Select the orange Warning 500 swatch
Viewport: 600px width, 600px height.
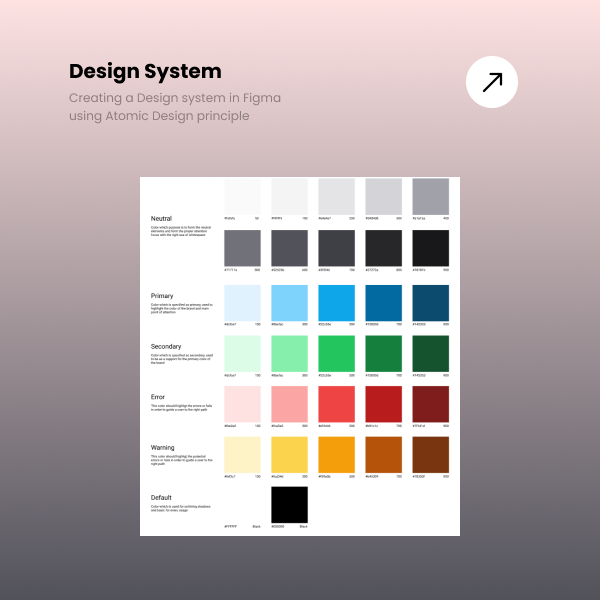336,455
